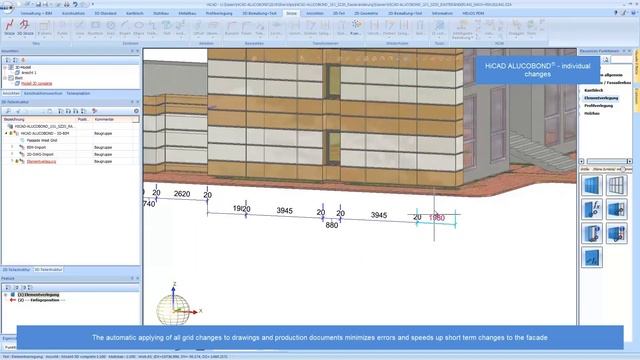This screenshot has height=360, width=640.
Task: Switch to the 2D-Teilestruktur bottom tab
Action: 17,270
